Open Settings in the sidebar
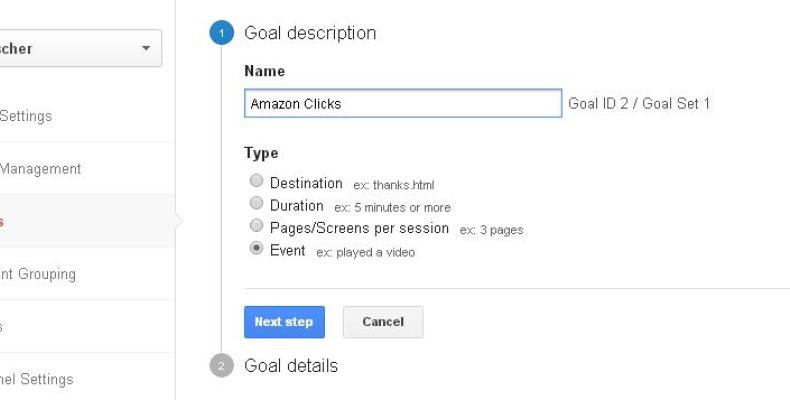 (x=26, y=116)
